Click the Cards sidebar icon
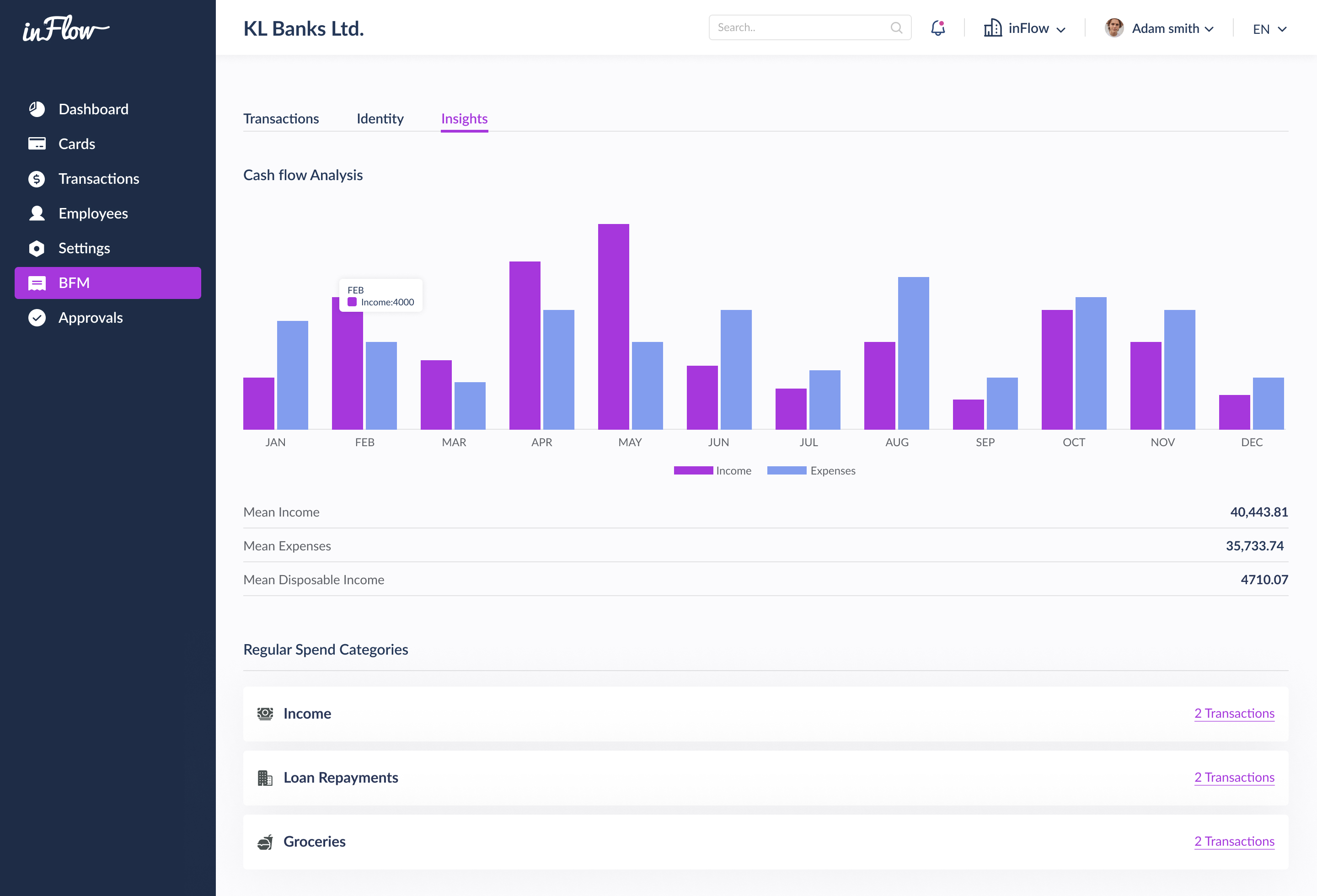This screenshot has width=1317, height=896. click(37, 144)
